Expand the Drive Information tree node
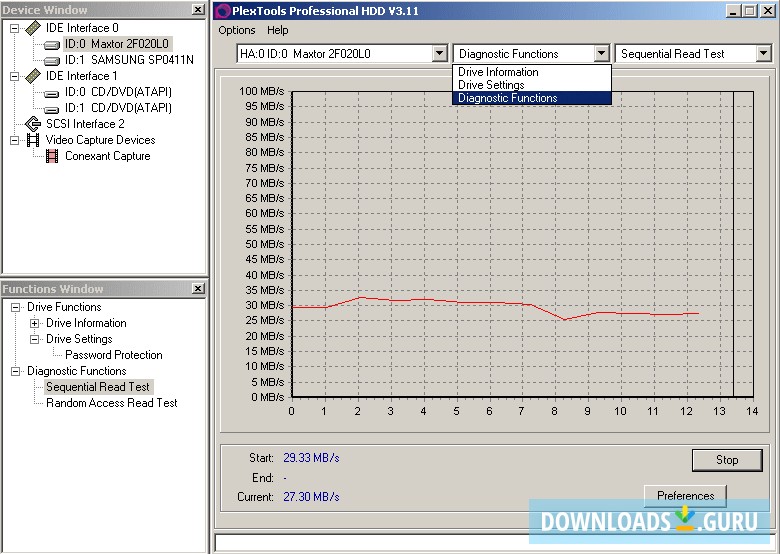The image size is (780, 554). click(34, 323)
